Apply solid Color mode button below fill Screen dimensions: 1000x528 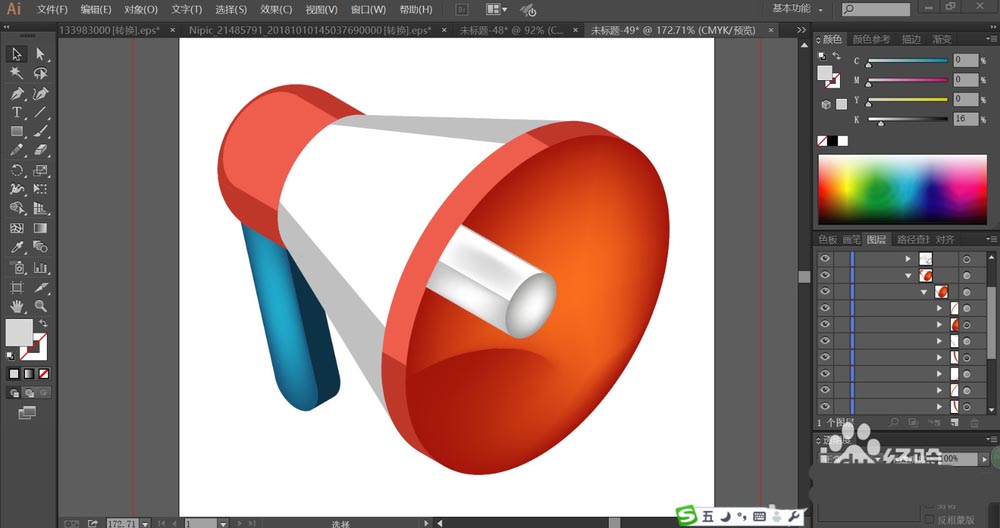tap(14, 374)
